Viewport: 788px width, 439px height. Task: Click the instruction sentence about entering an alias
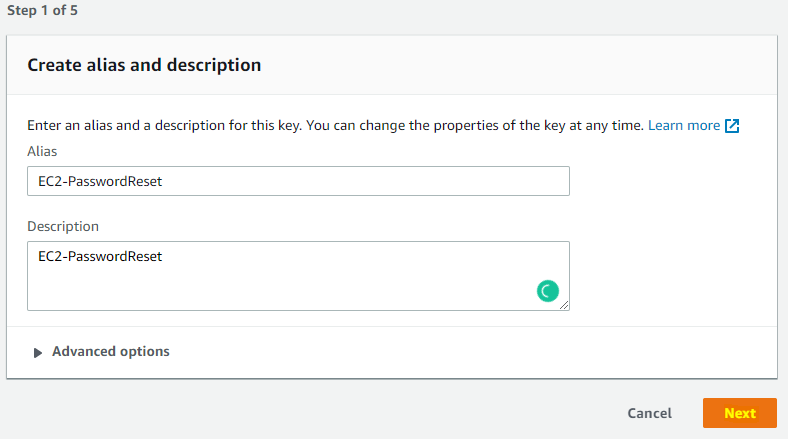point(335,126)
